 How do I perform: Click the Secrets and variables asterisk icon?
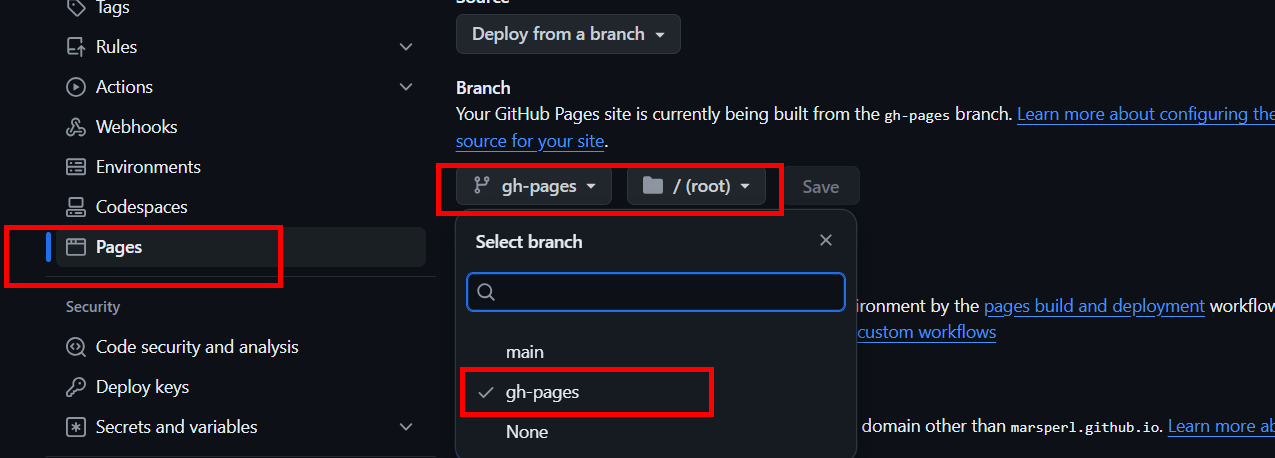click(x=75, y=427)
